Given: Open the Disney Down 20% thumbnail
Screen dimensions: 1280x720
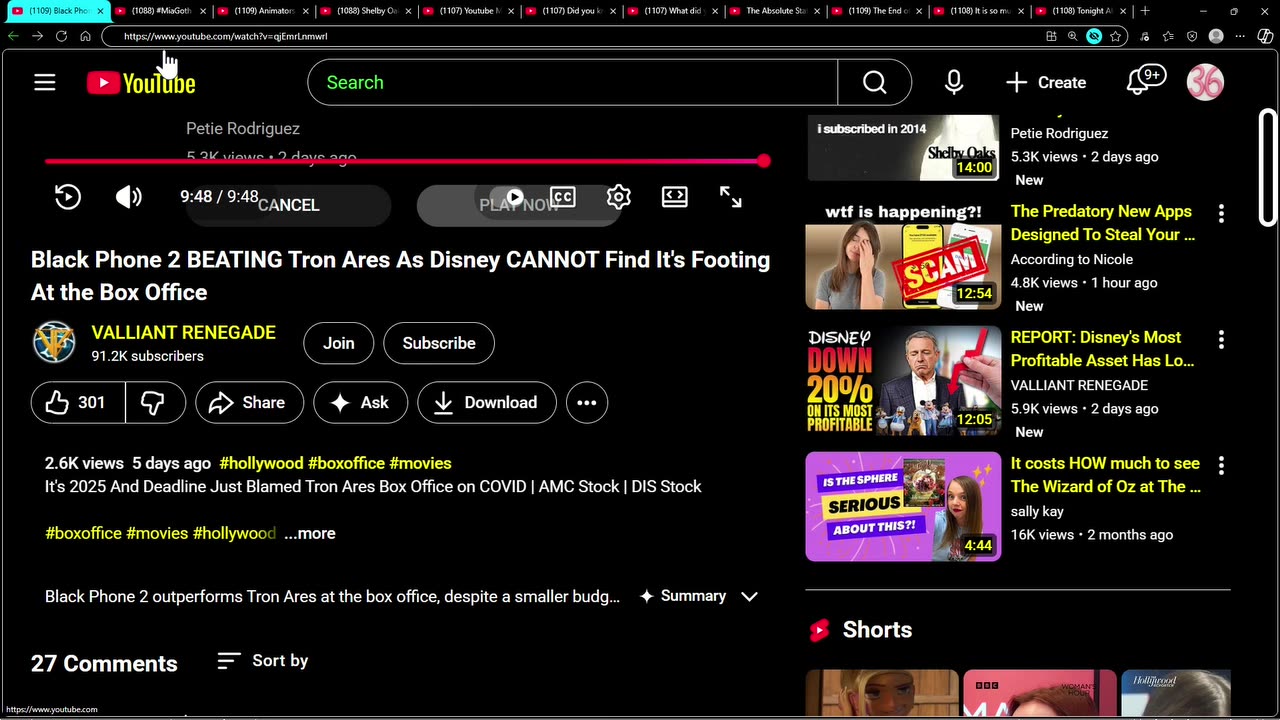Looking at the screenshot, I should point(903,381).
